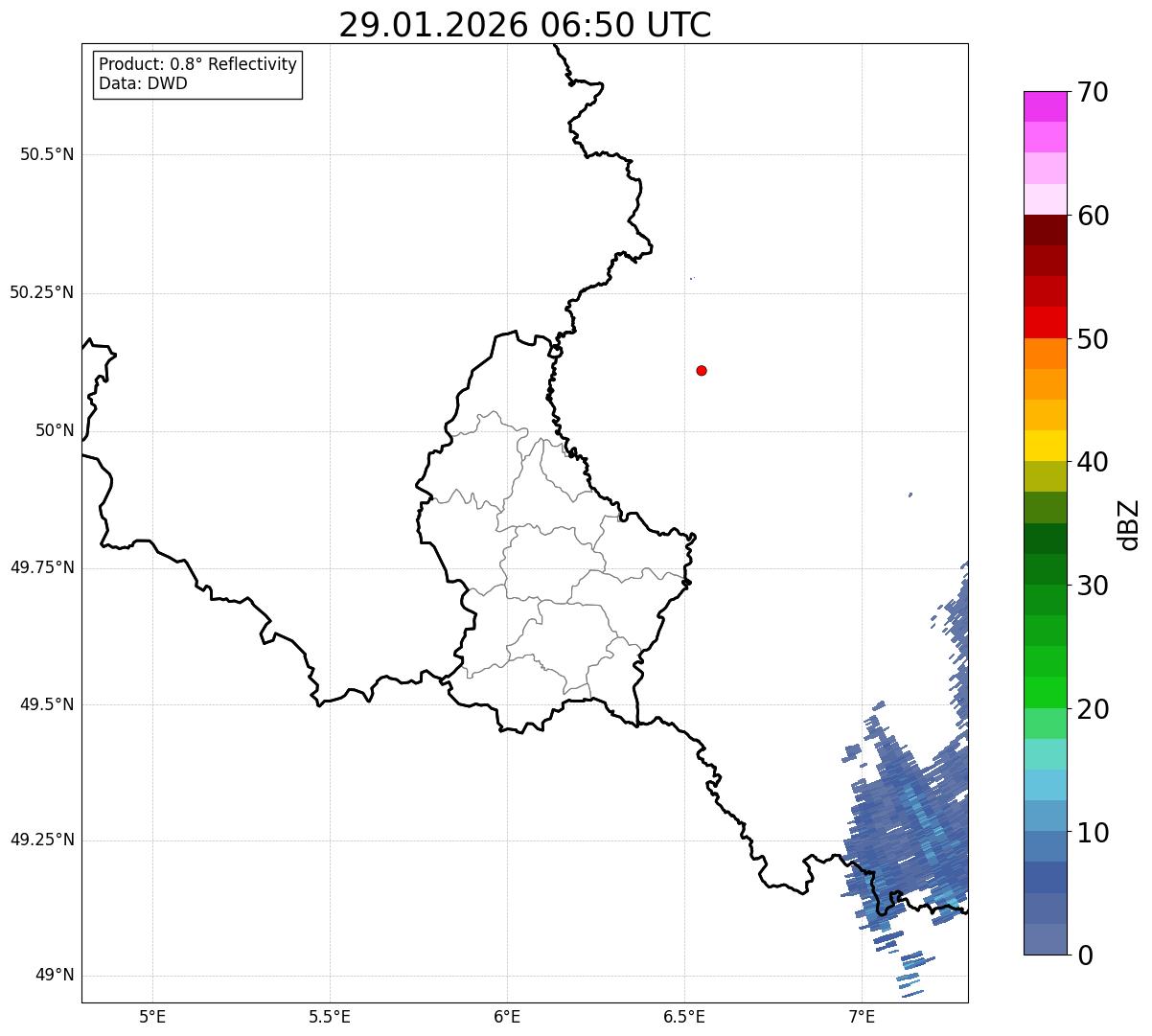Image resolution: width=1152 pixels, height=1036 pixels.
Task: Click the longitude label "5.5°E"
Action: coord(330,1017)
